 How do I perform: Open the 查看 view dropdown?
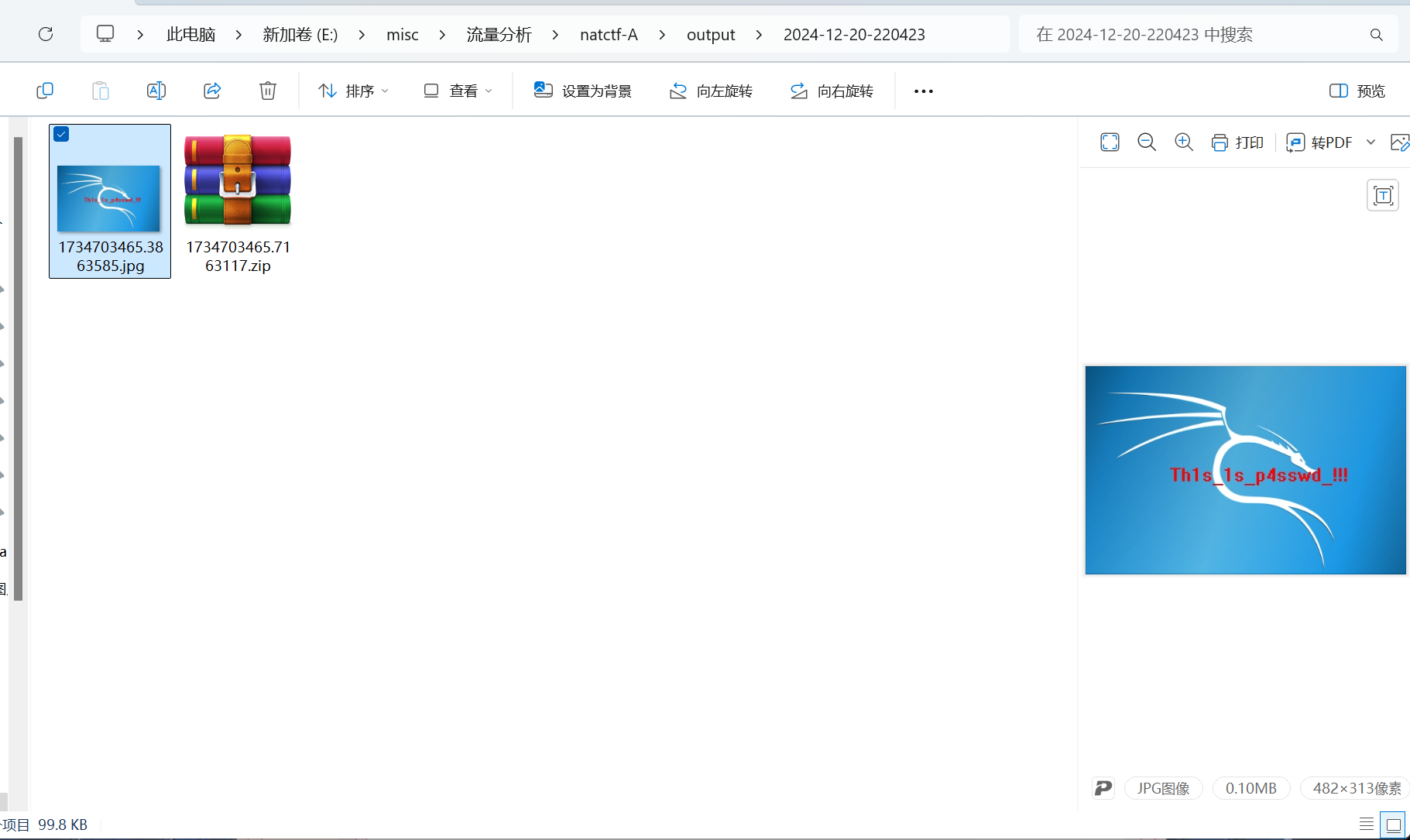458,91
